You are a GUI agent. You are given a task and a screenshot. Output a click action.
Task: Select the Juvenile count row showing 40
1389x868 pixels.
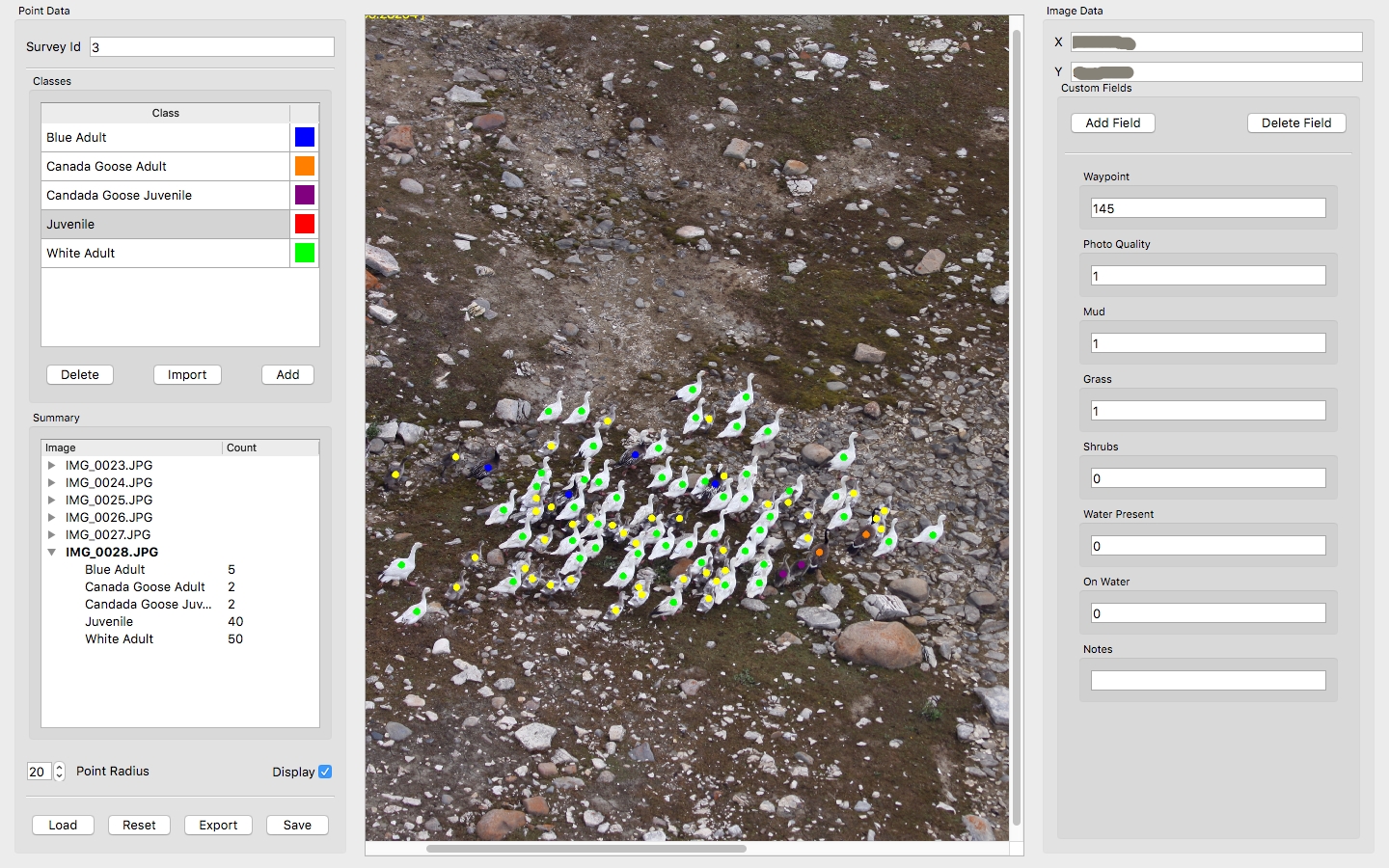pyautogui.click(x=180, y=621)
